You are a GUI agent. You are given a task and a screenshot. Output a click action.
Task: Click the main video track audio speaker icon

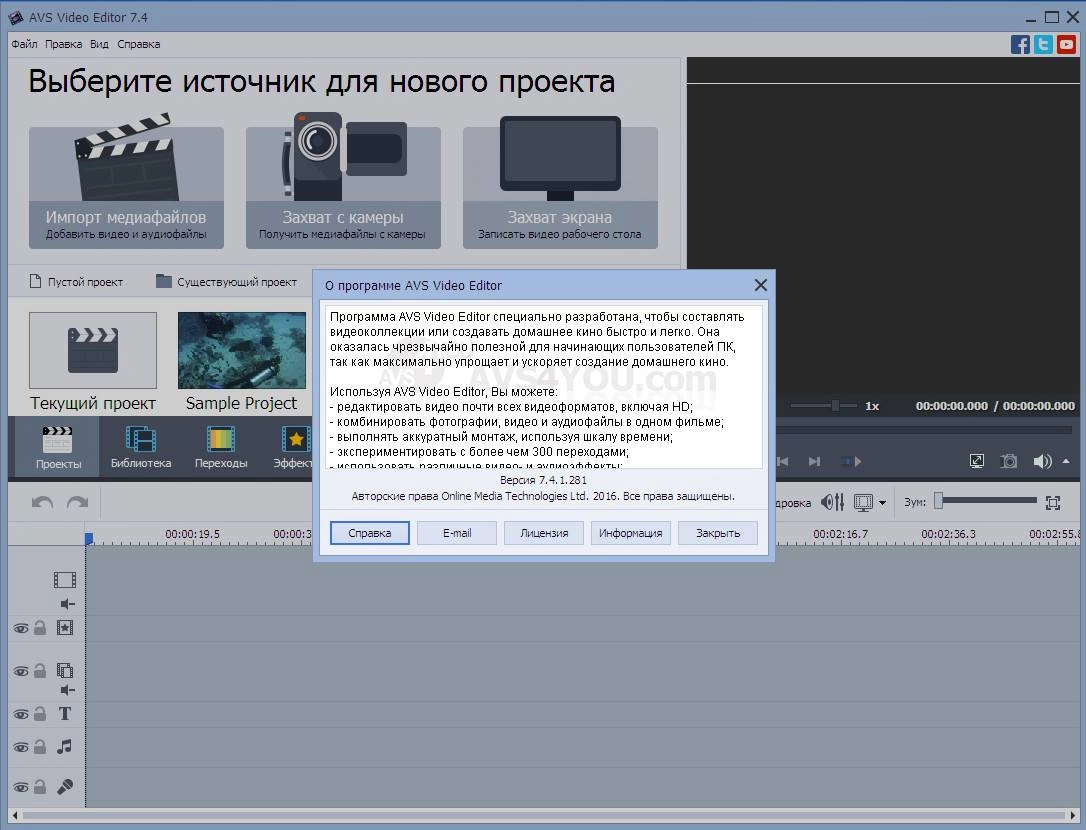click(x=67, y=604)
